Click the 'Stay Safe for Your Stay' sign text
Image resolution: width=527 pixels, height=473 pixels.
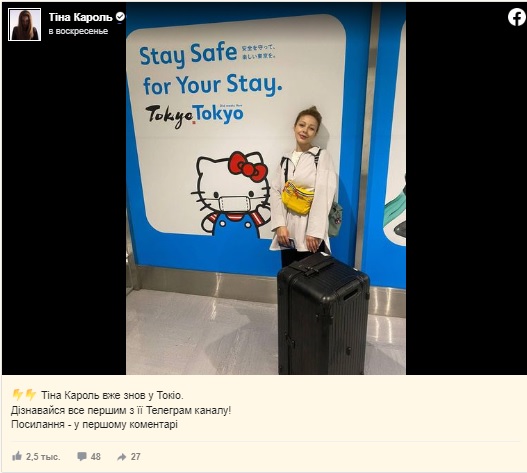[210, 70]
